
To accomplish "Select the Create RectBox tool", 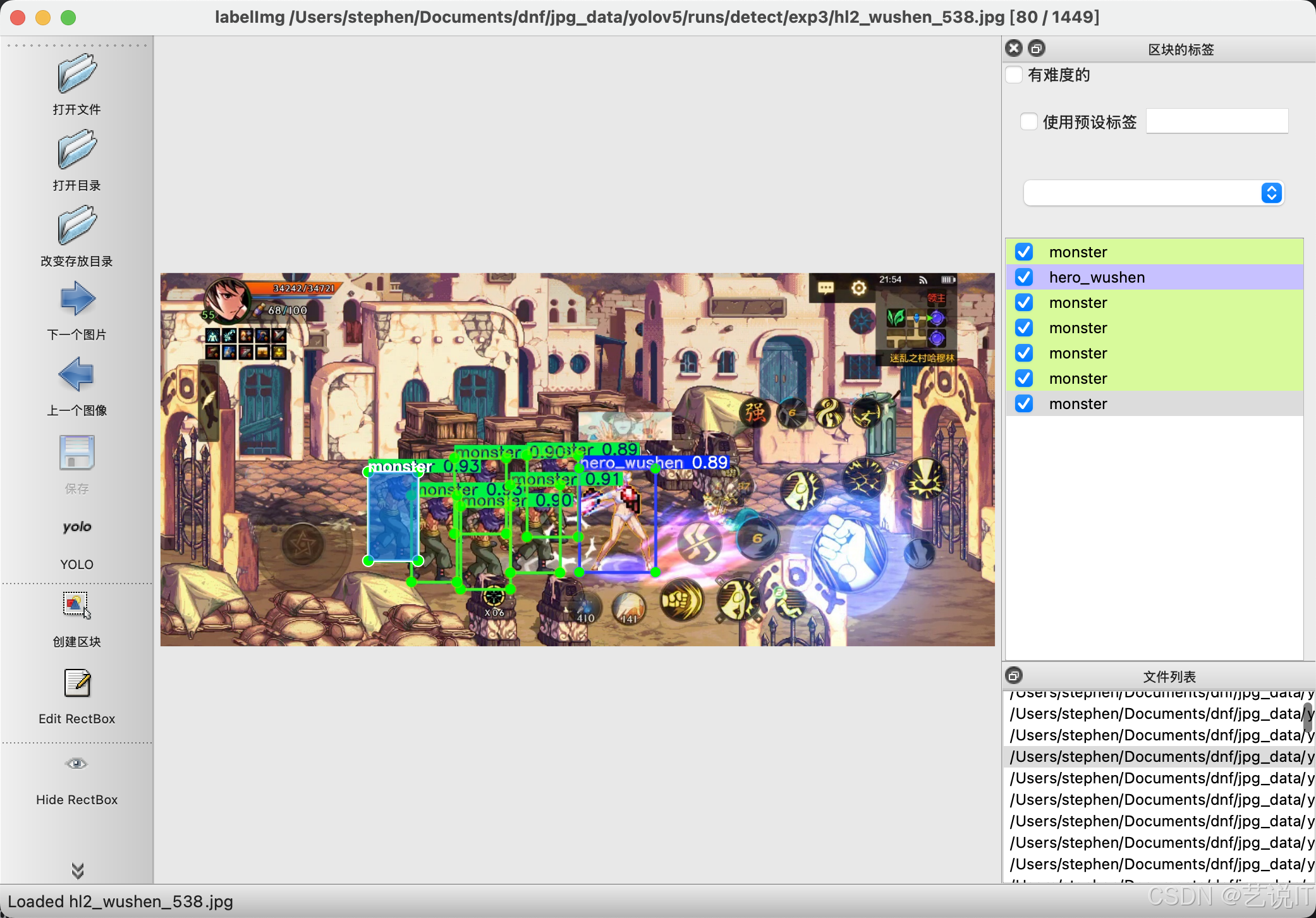I will [76, 606].
